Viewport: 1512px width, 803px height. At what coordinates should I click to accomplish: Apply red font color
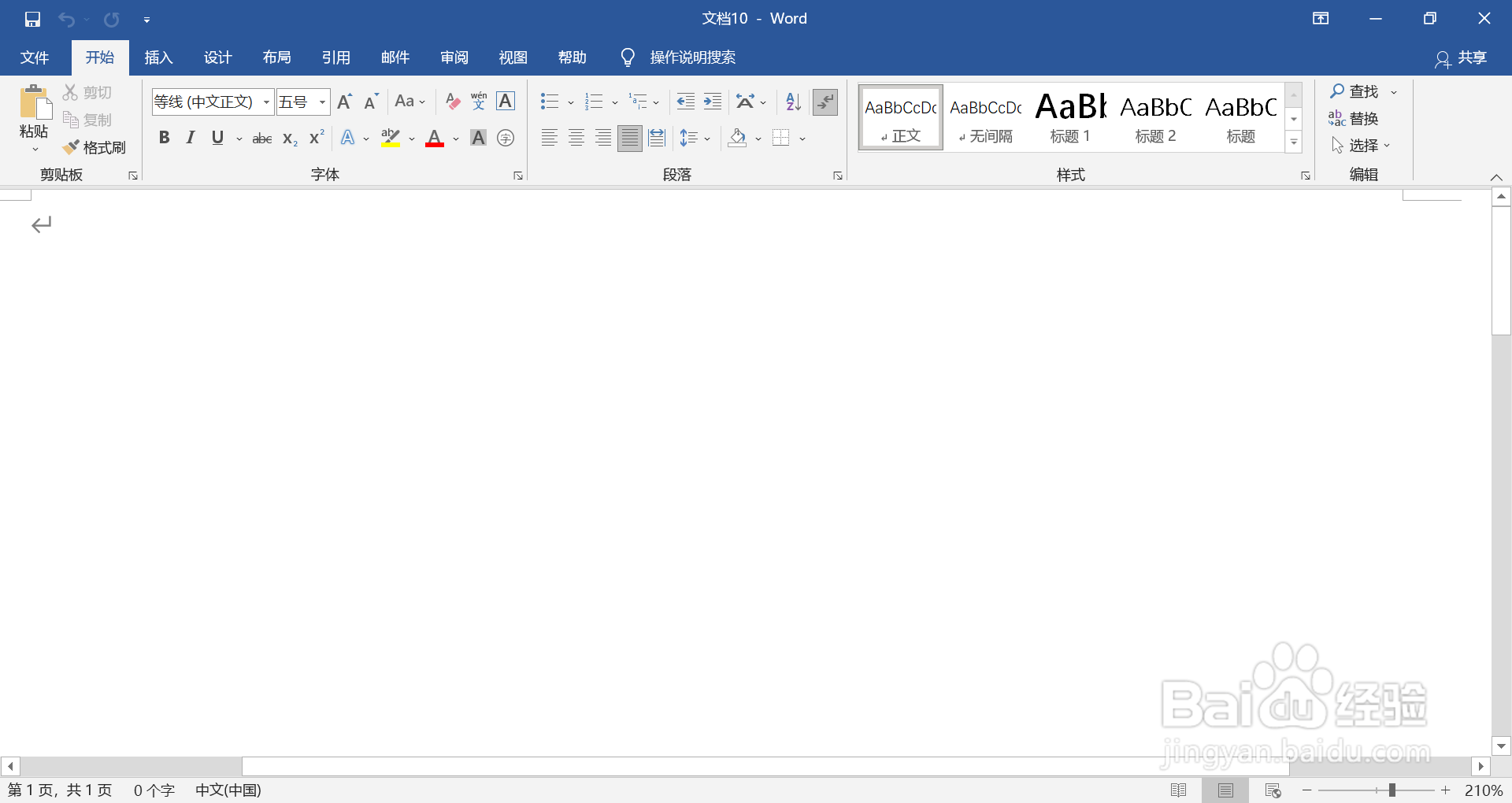(435, 139)
